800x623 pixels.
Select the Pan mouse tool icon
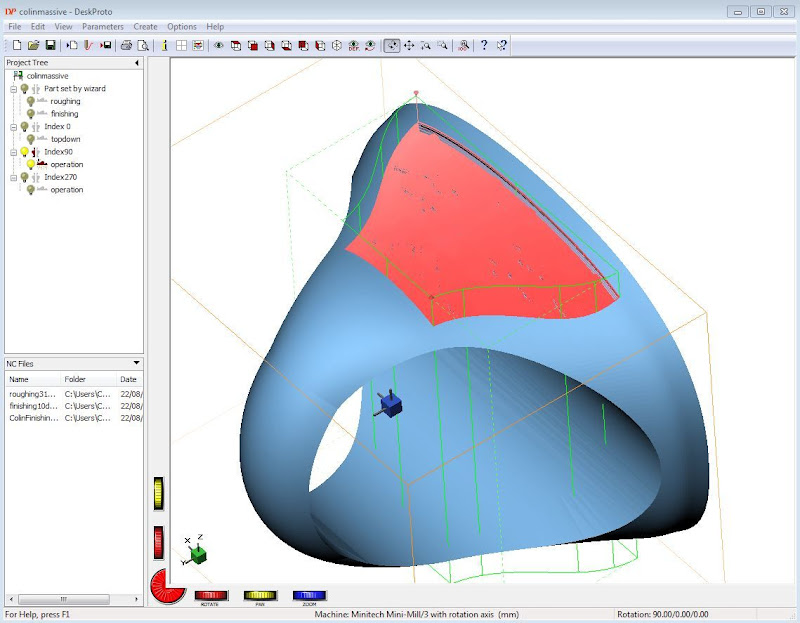(x=409, y=45)
